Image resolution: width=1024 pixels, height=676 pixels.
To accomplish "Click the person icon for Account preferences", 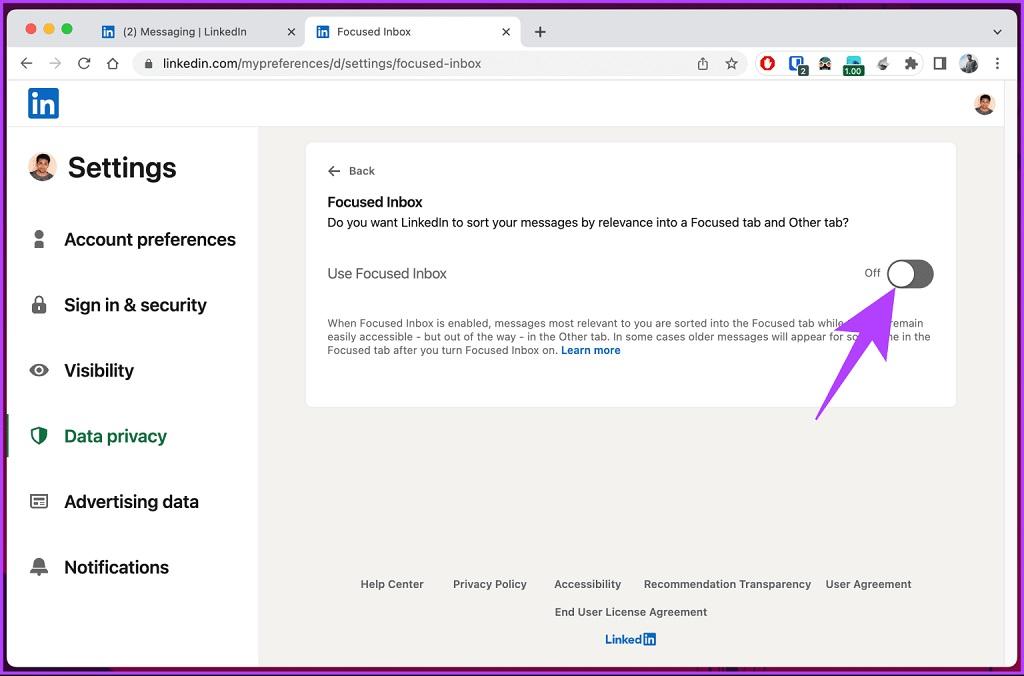I will [x=39, y=239].
